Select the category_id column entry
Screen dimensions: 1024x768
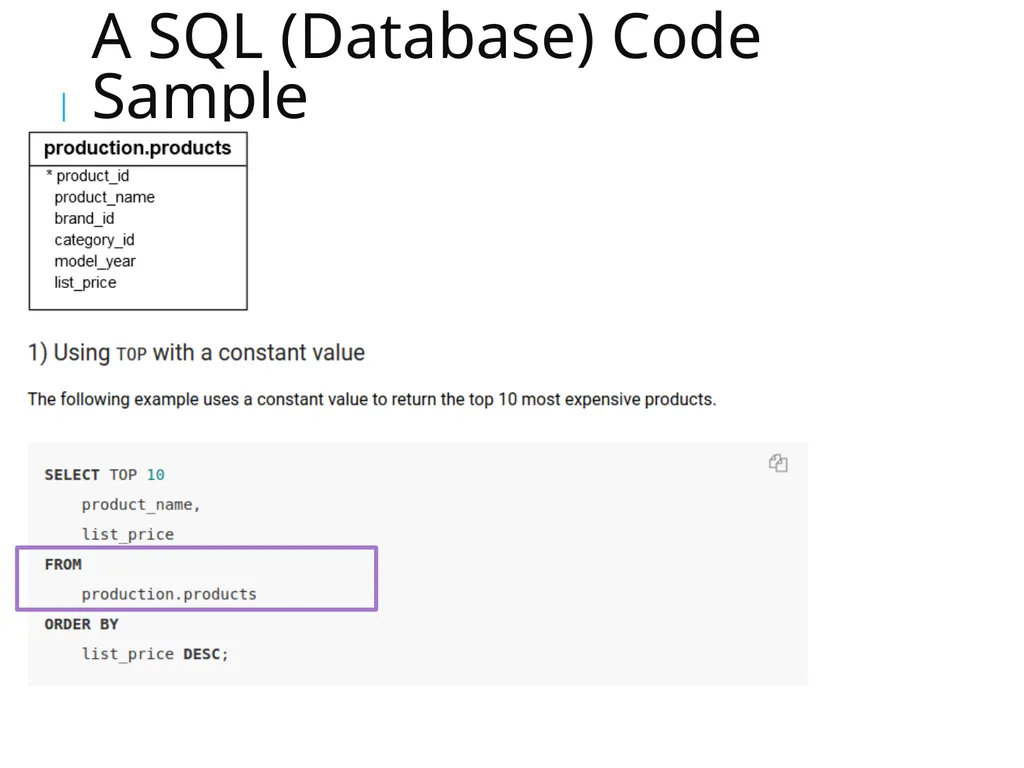95,240
